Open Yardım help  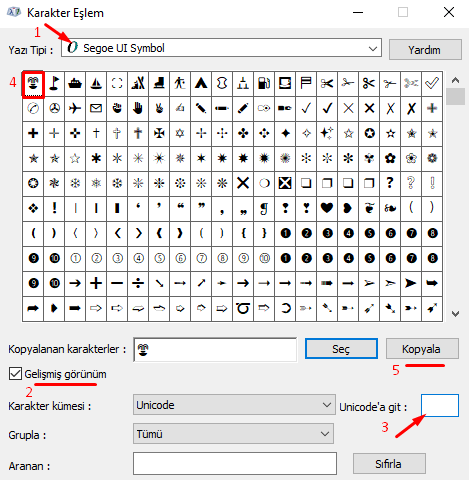pos(425,50)
